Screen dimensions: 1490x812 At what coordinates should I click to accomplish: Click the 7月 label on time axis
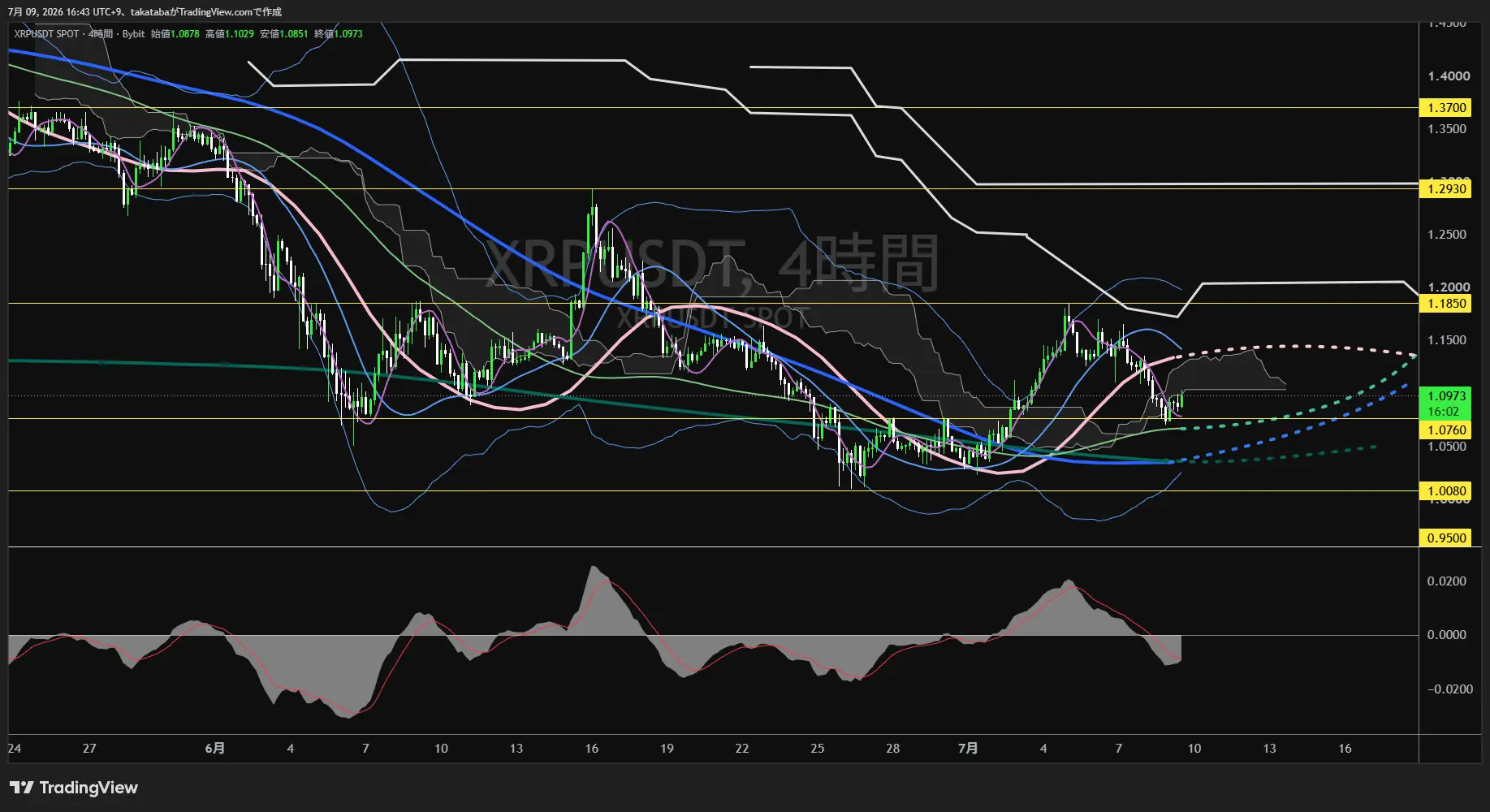point(968,749)
